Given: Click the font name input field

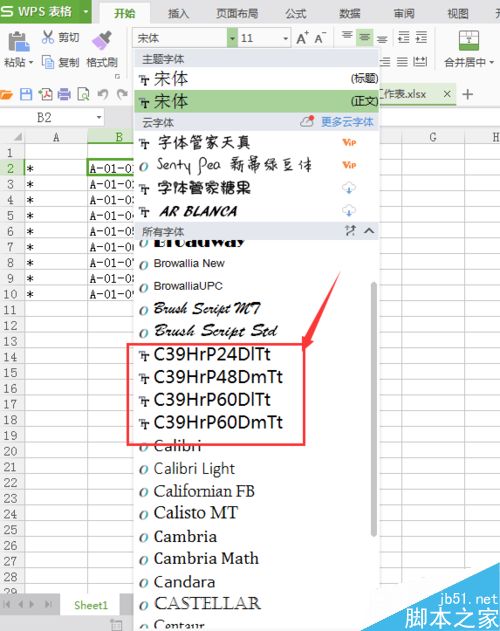Looking at the screenshot, I should (x=180, y=38).
